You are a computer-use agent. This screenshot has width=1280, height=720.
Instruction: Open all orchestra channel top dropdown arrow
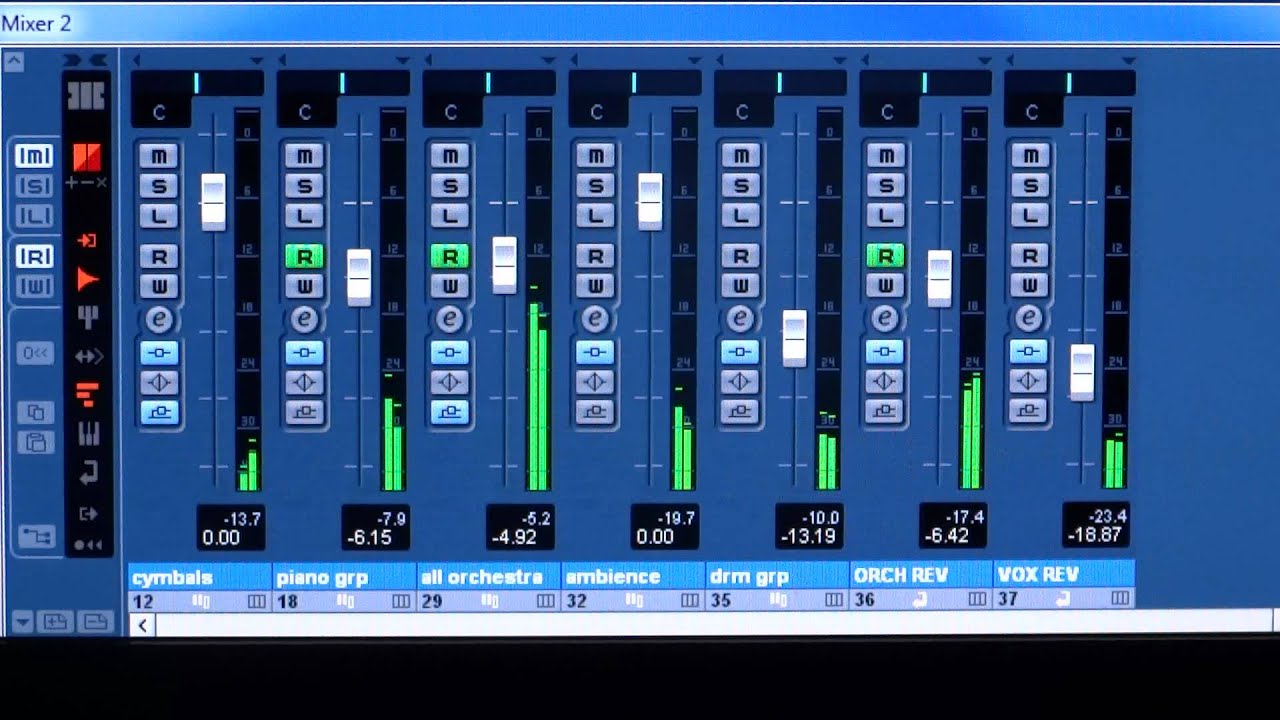[548, 60]
